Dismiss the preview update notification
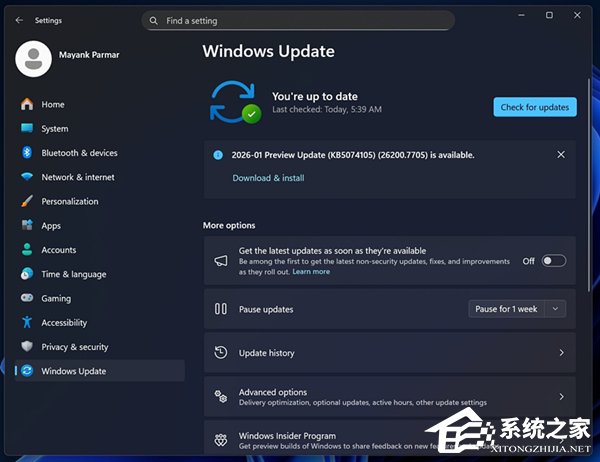The height and width of the screenshot is (462, 600). pos(561,154)
